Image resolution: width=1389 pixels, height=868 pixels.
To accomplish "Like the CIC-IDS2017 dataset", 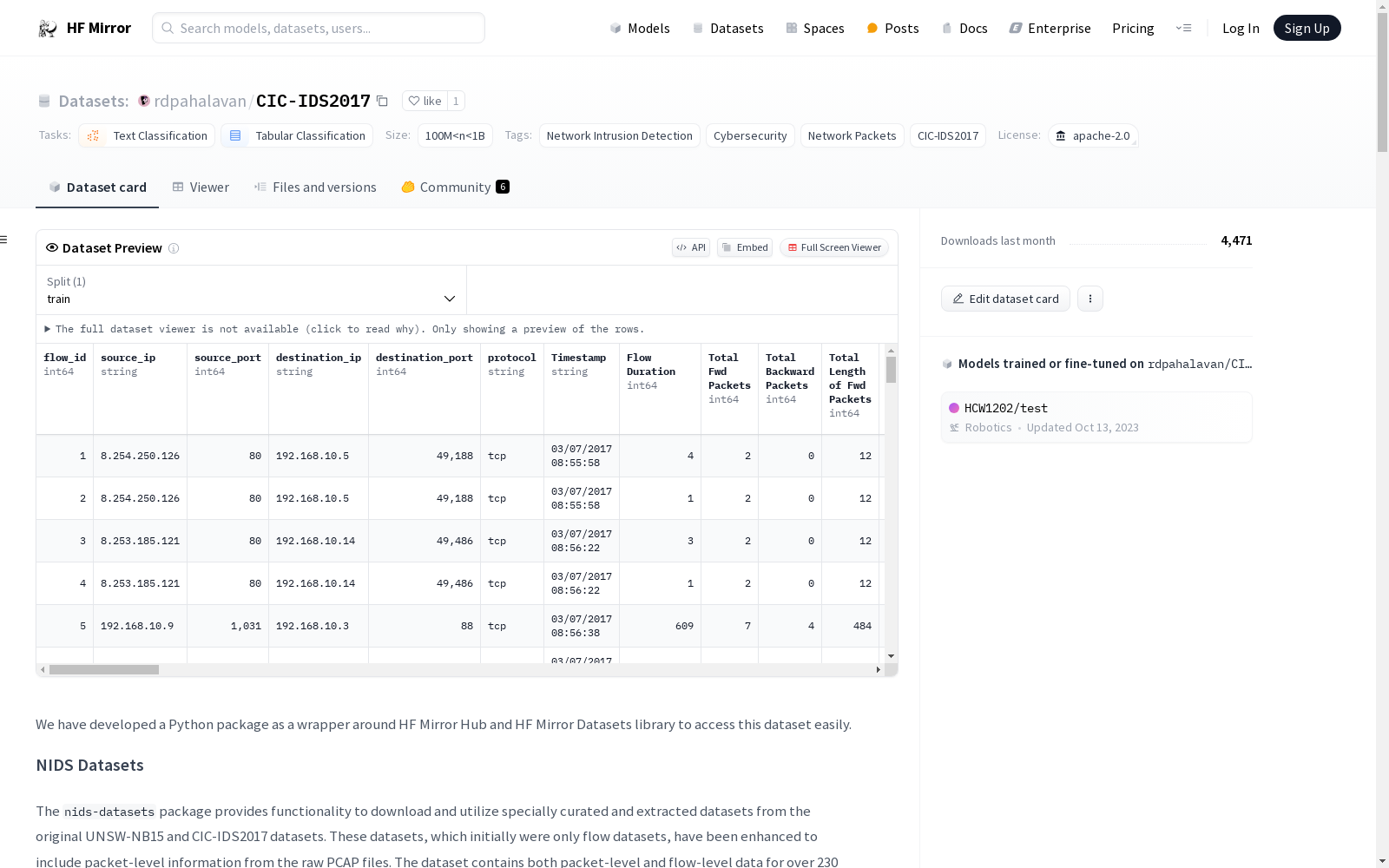I will coord(425,101).
